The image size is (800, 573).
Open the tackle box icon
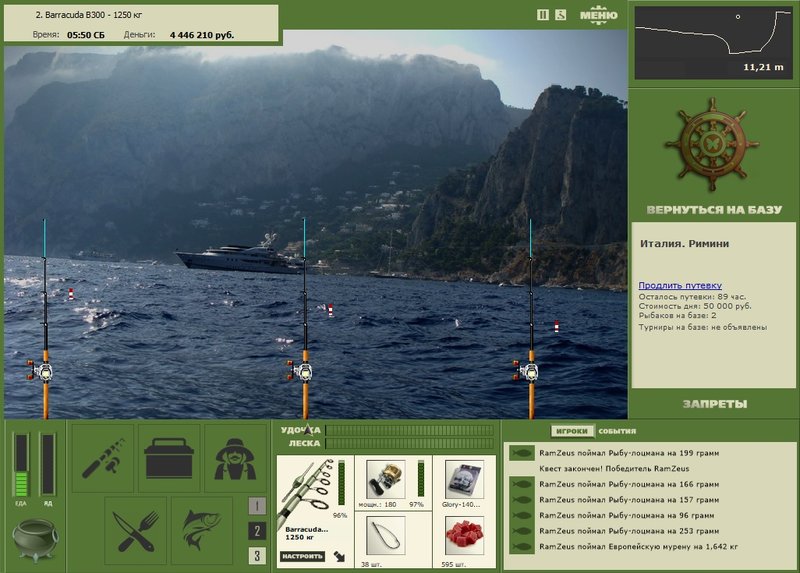coord(169,458)
